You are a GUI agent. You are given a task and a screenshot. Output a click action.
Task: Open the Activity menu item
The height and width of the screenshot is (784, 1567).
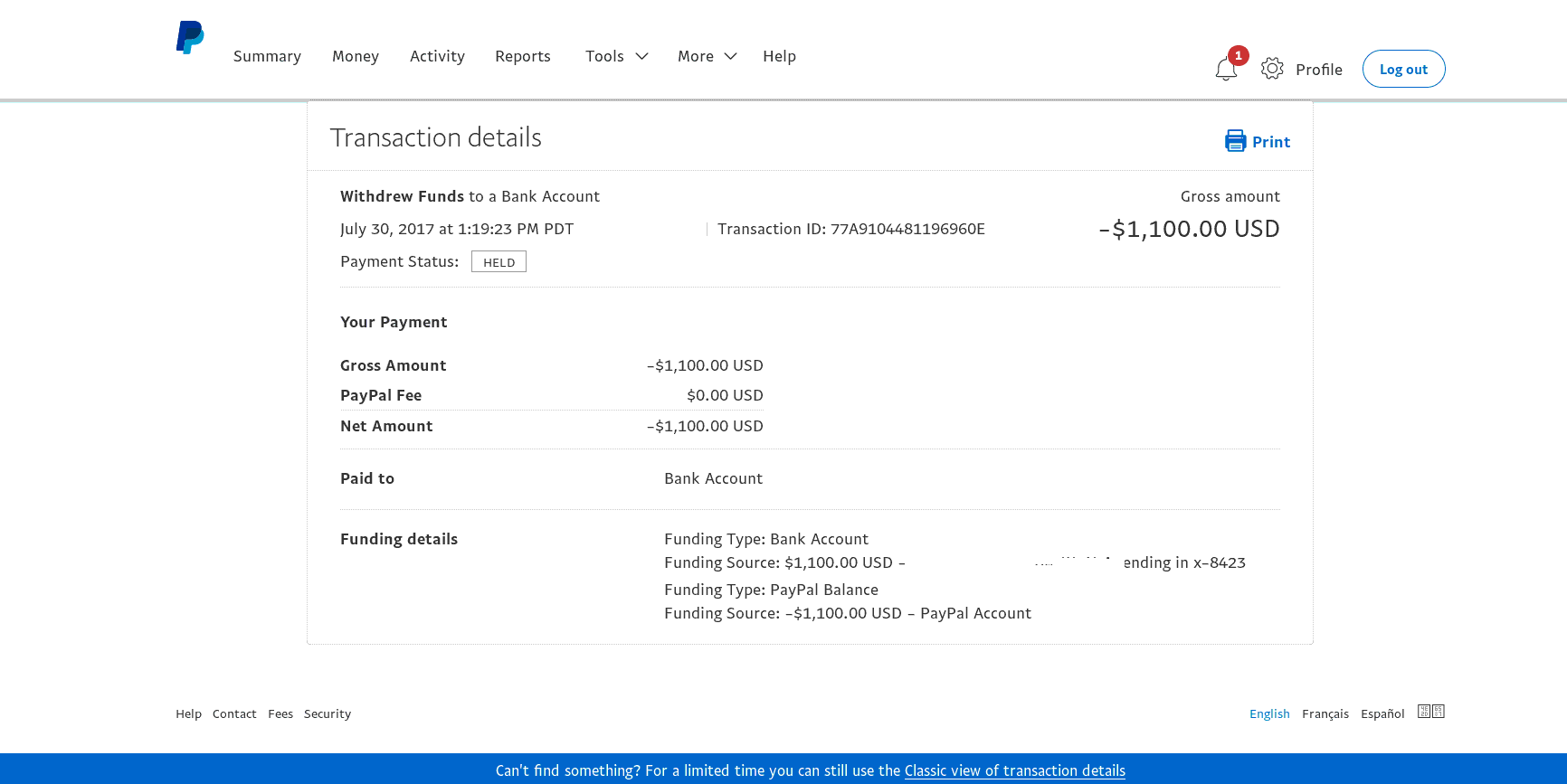tap(437, 56)
